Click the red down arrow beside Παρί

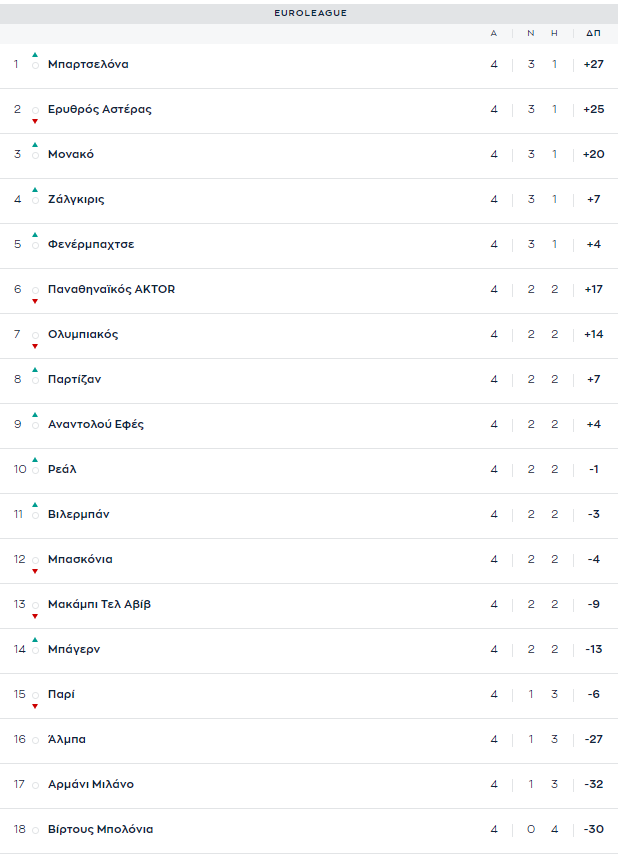pyautogui.click(x=35, y=706)
